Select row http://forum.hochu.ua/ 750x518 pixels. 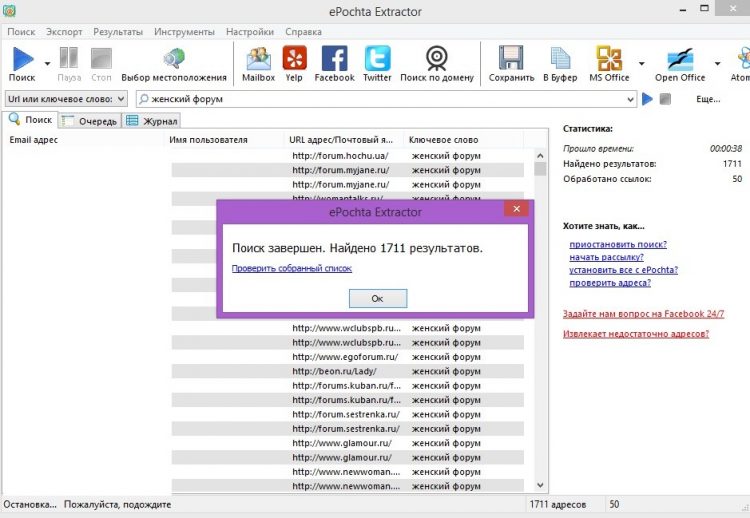[x=347, y=155]
